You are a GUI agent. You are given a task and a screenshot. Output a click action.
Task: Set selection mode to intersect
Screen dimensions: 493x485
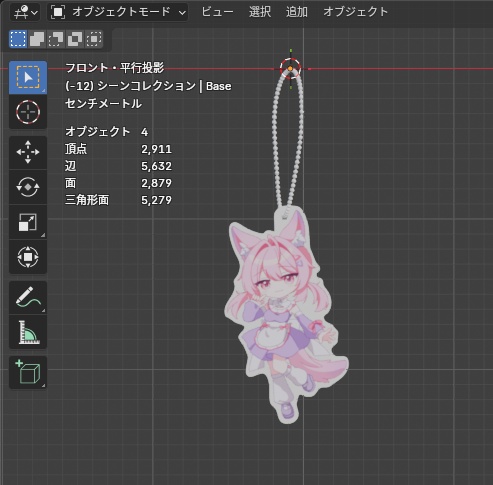pyautogui.click(x=94, y=39)
